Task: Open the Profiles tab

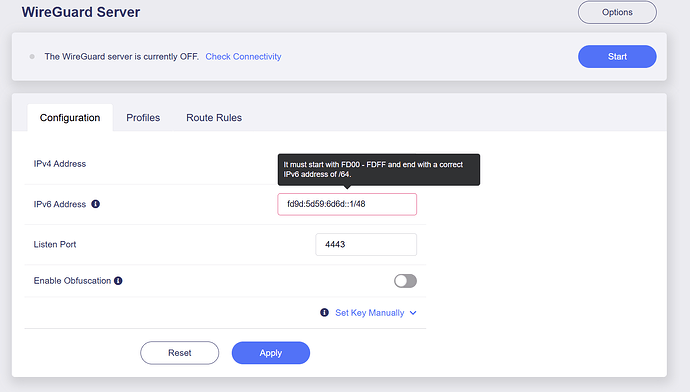Action: (x=143, y=118)
